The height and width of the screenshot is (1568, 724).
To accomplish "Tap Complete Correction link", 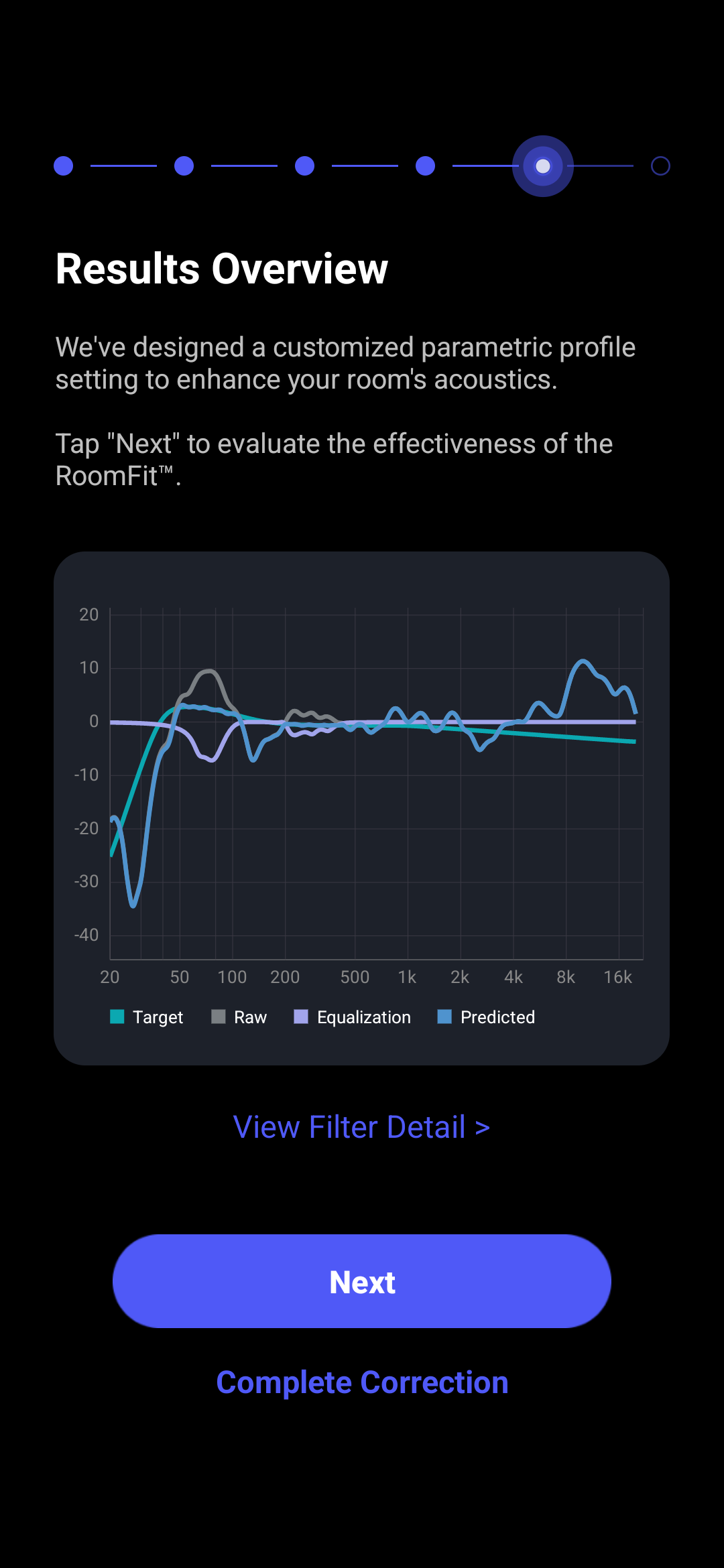I will coord(362,1382).
